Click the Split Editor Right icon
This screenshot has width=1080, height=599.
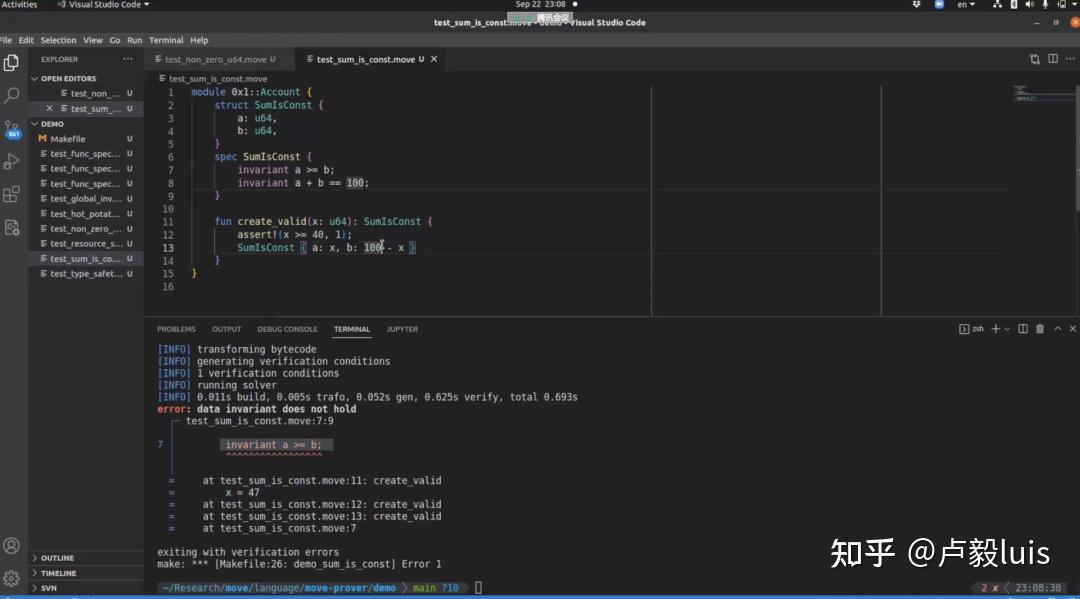pos(1053,59)
